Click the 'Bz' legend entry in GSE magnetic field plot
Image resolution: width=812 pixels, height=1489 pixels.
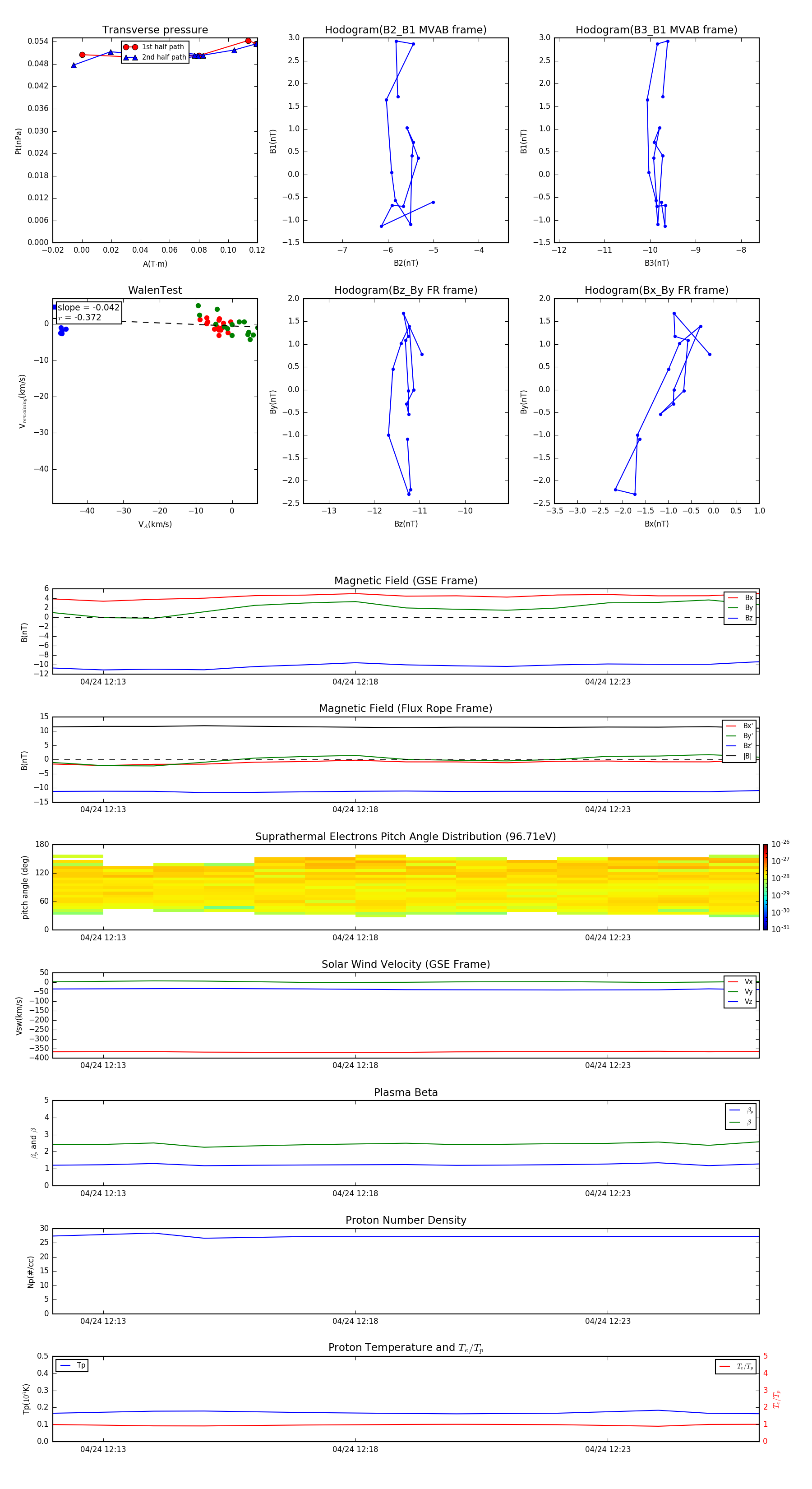point(740,618)
